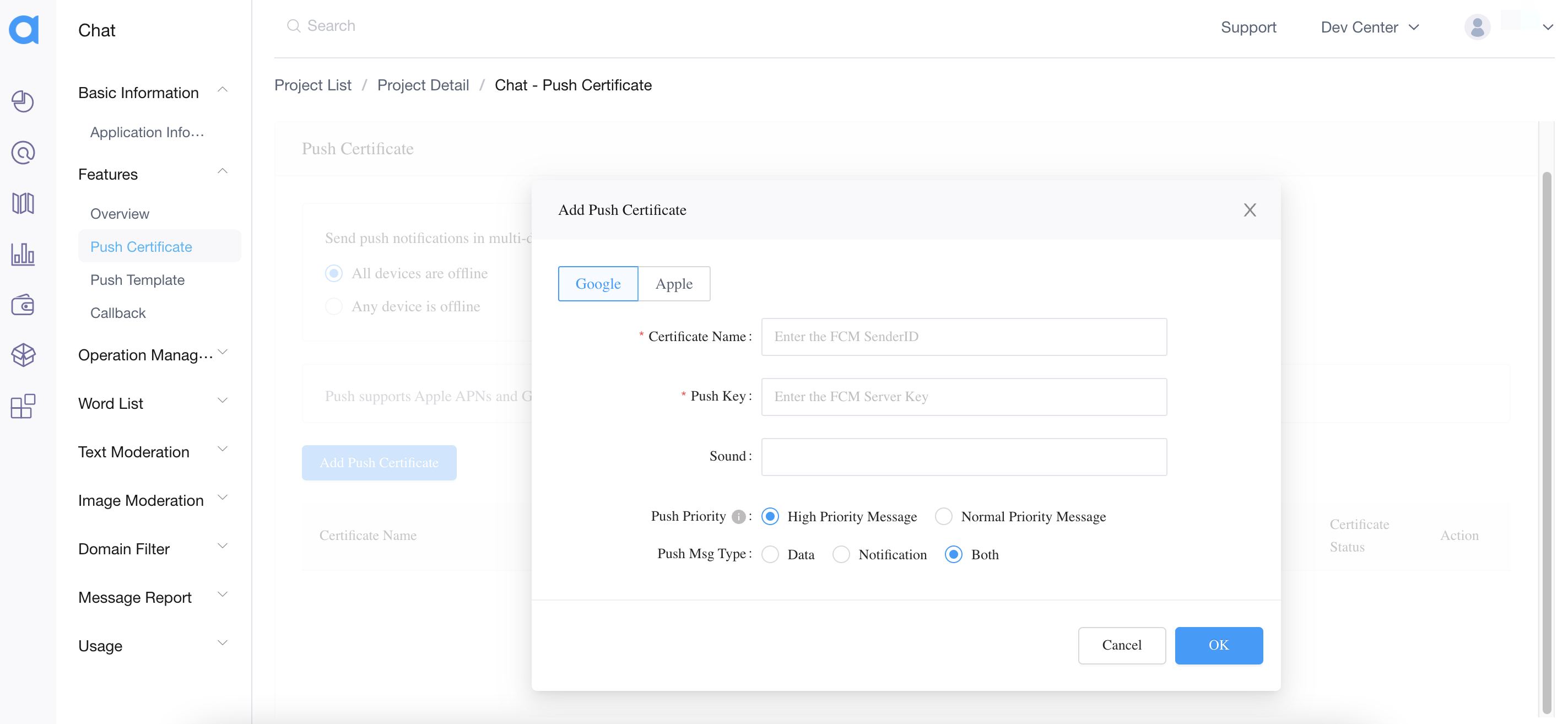Expand the Image Moderation section
1568x724 pixels.
point(223,498)
